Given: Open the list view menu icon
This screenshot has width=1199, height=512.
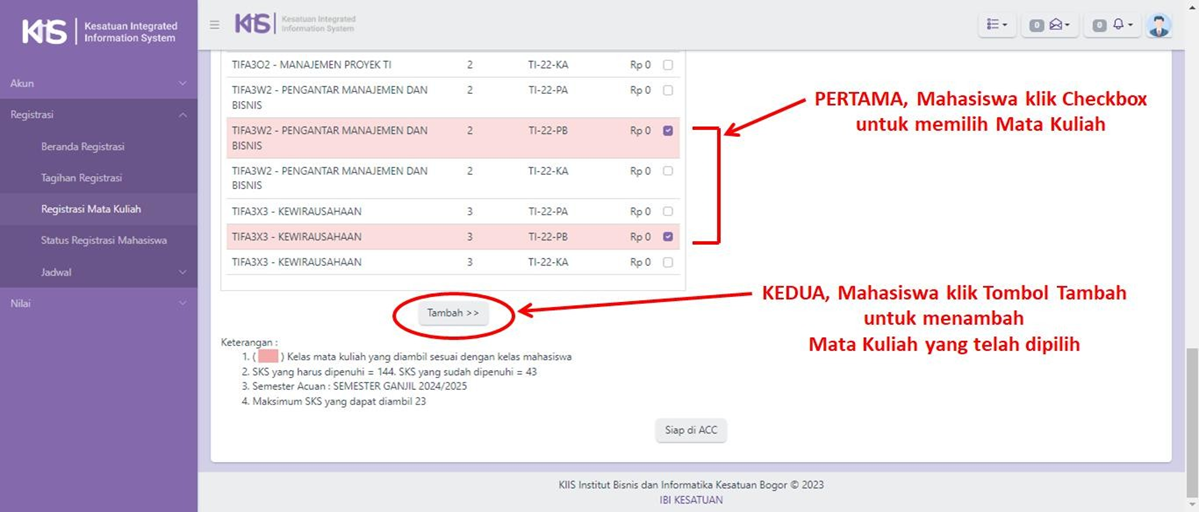Looking at the screenshot, I should (997, 25).
